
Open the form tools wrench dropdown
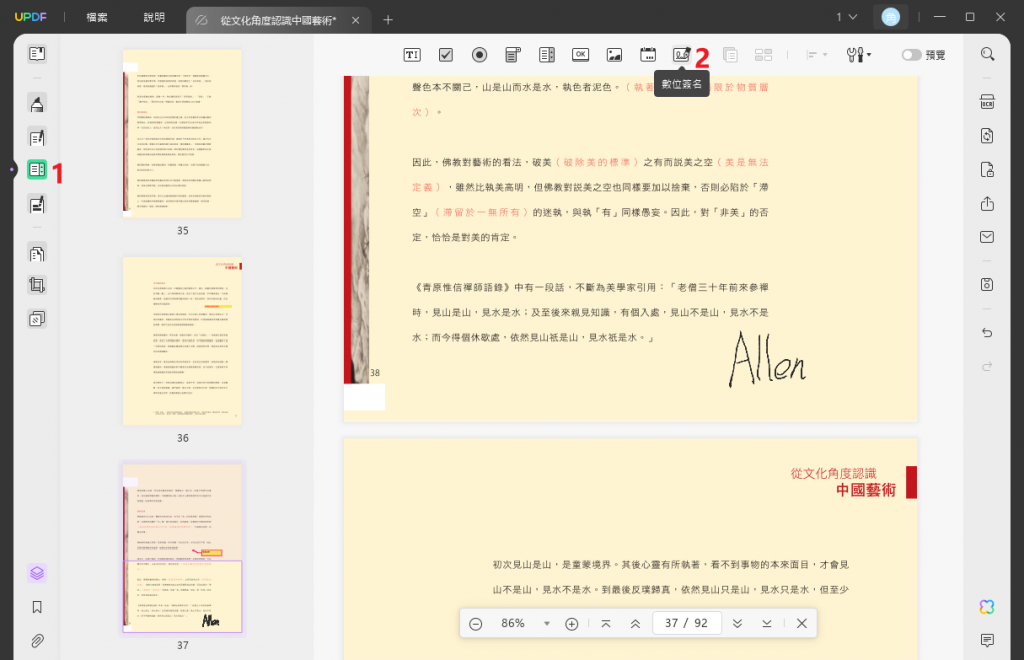click(858, 55)
